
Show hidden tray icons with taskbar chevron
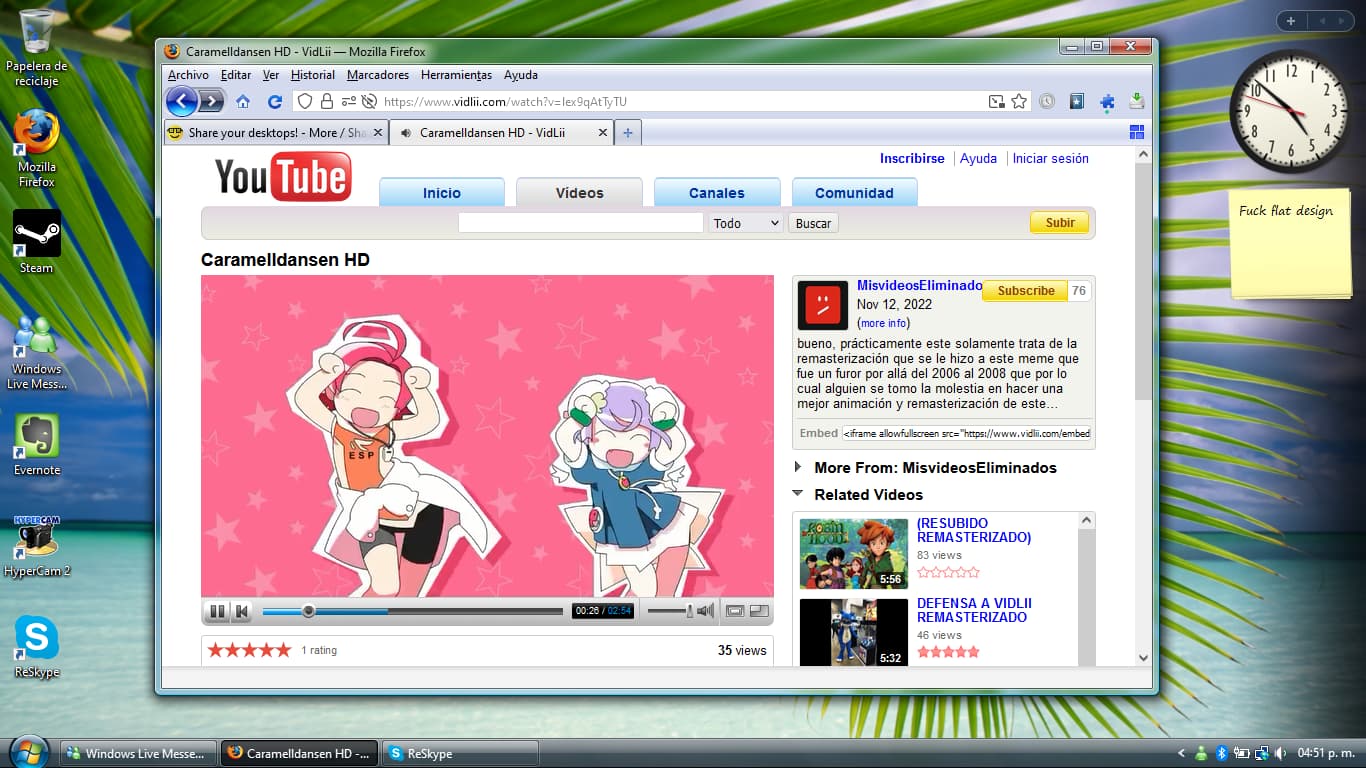point(1182,753)
